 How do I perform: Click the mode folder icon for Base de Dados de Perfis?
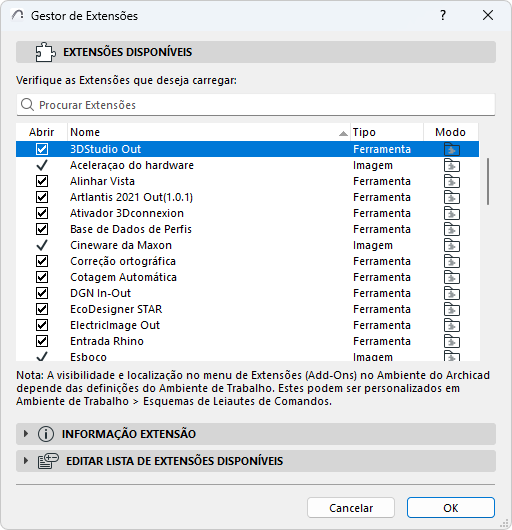[452, 229]
